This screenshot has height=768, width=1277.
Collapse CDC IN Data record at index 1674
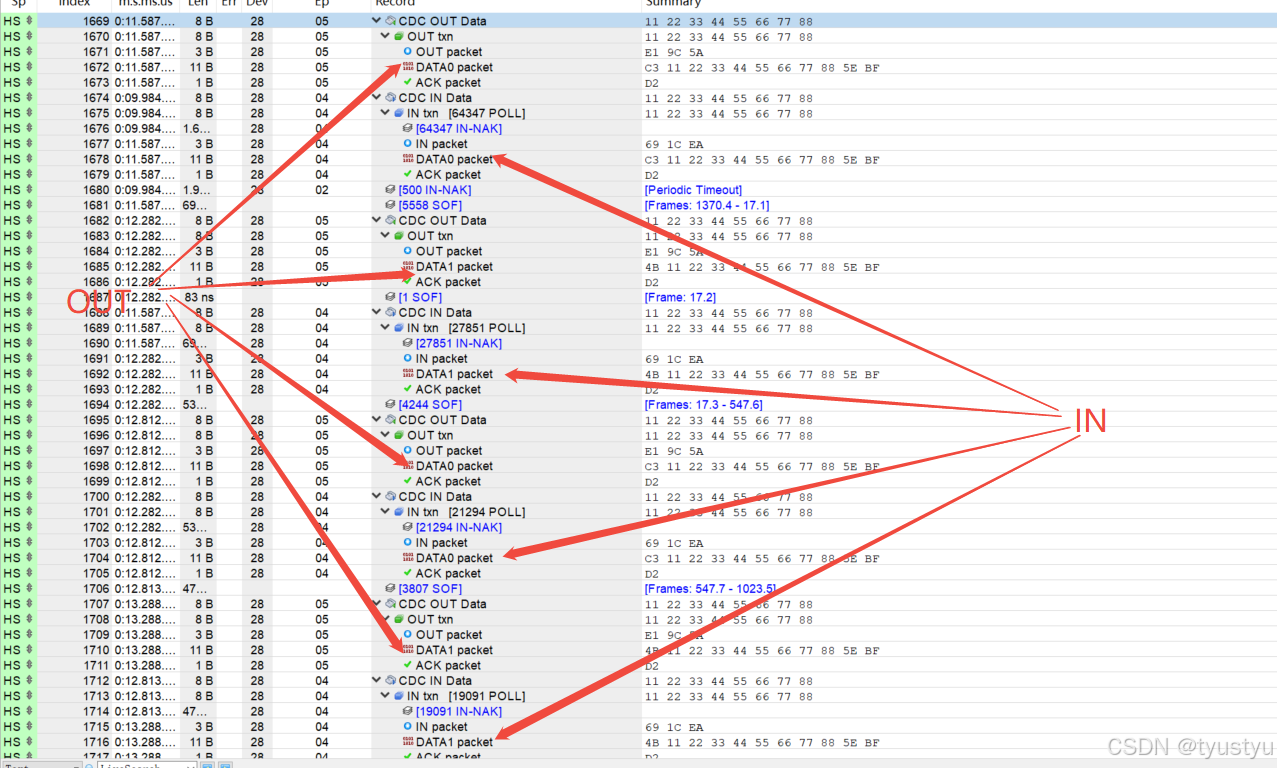377,98
